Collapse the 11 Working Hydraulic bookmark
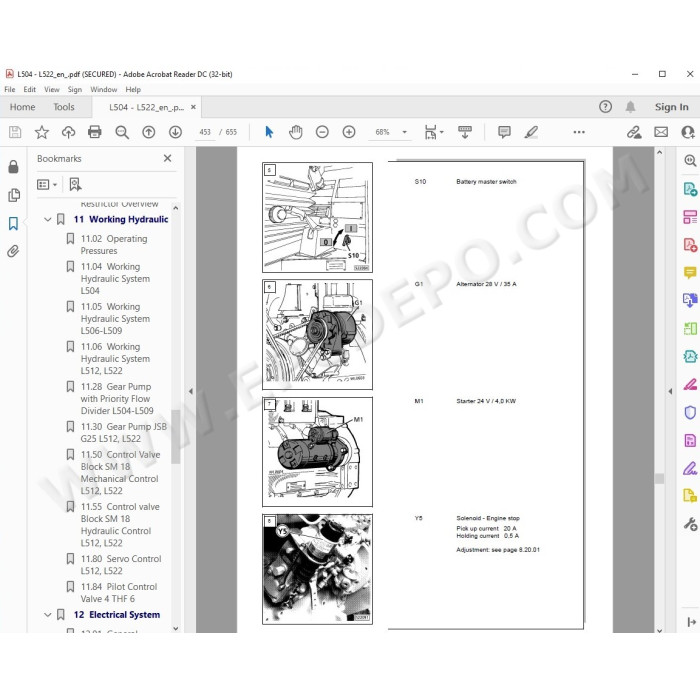 [48, 219]
